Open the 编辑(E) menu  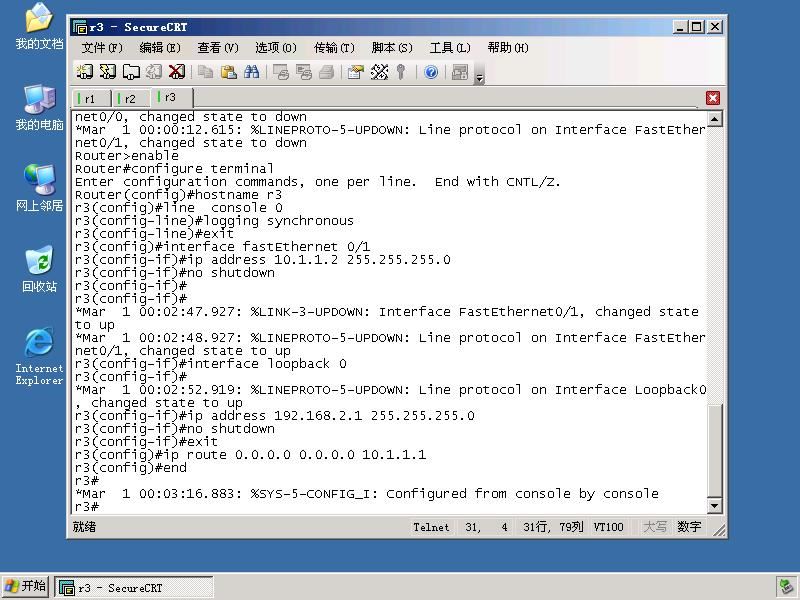click(x=160, y=48)
